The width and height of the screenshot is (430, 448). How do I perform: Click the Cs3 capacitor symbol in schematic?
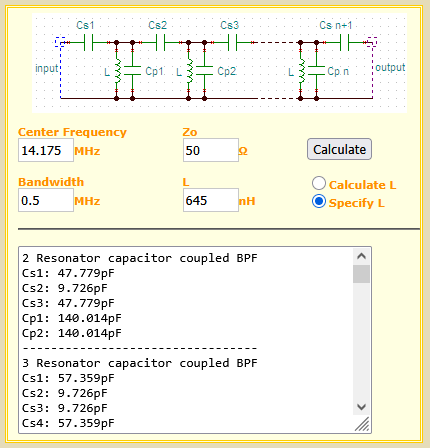[232, 43]
